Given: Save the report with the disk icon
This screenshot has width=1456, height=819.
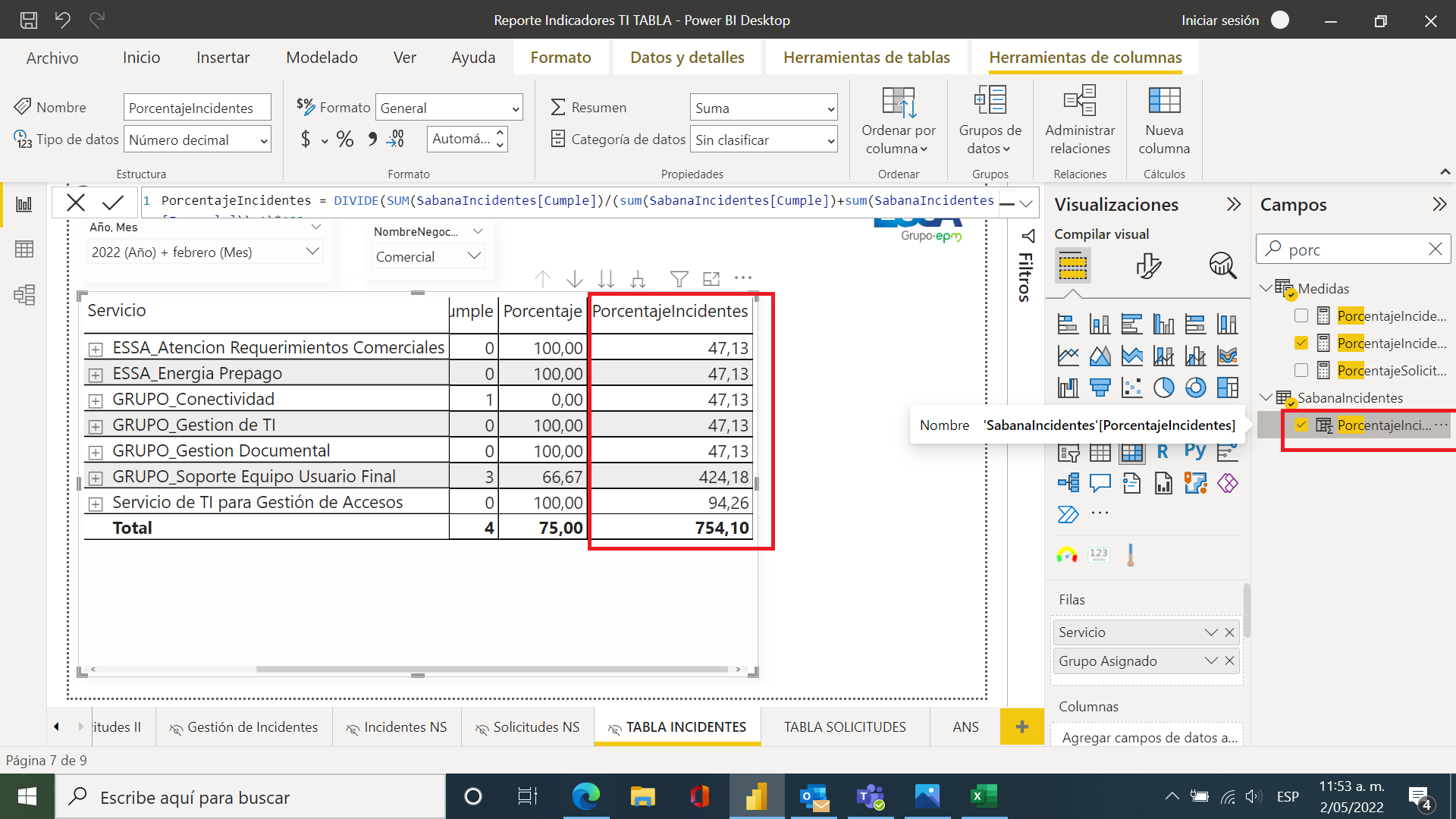Looking at the screenshot, I should click(28, 20).
